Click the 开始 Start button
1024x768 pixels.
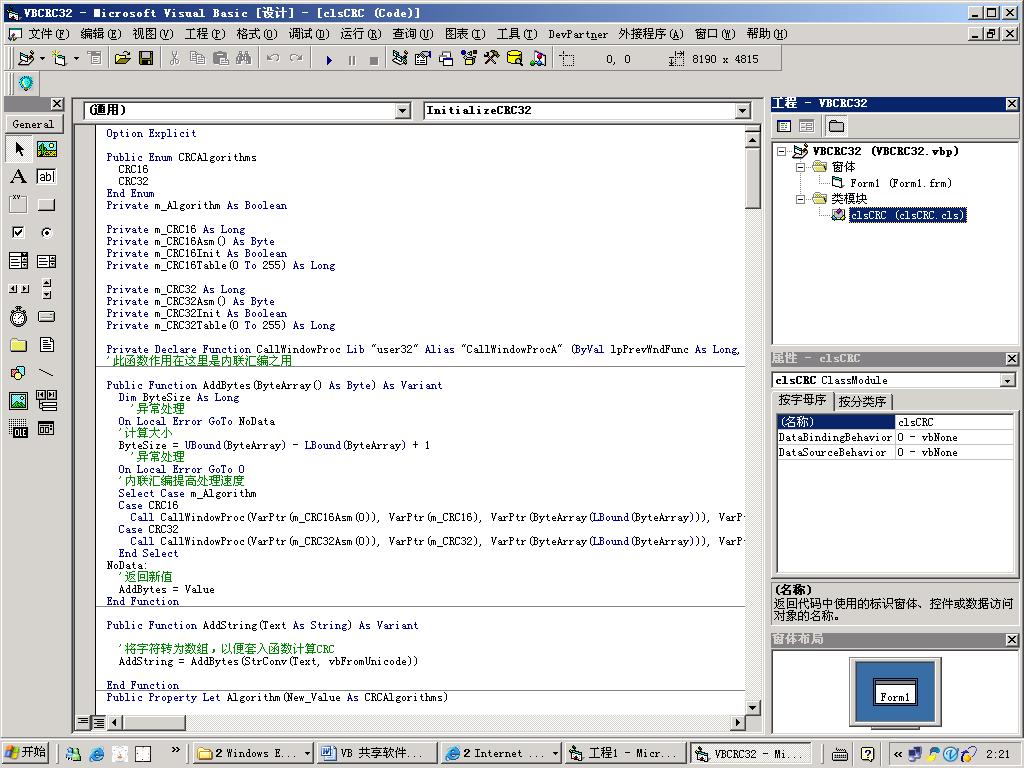tap(26, 753)
